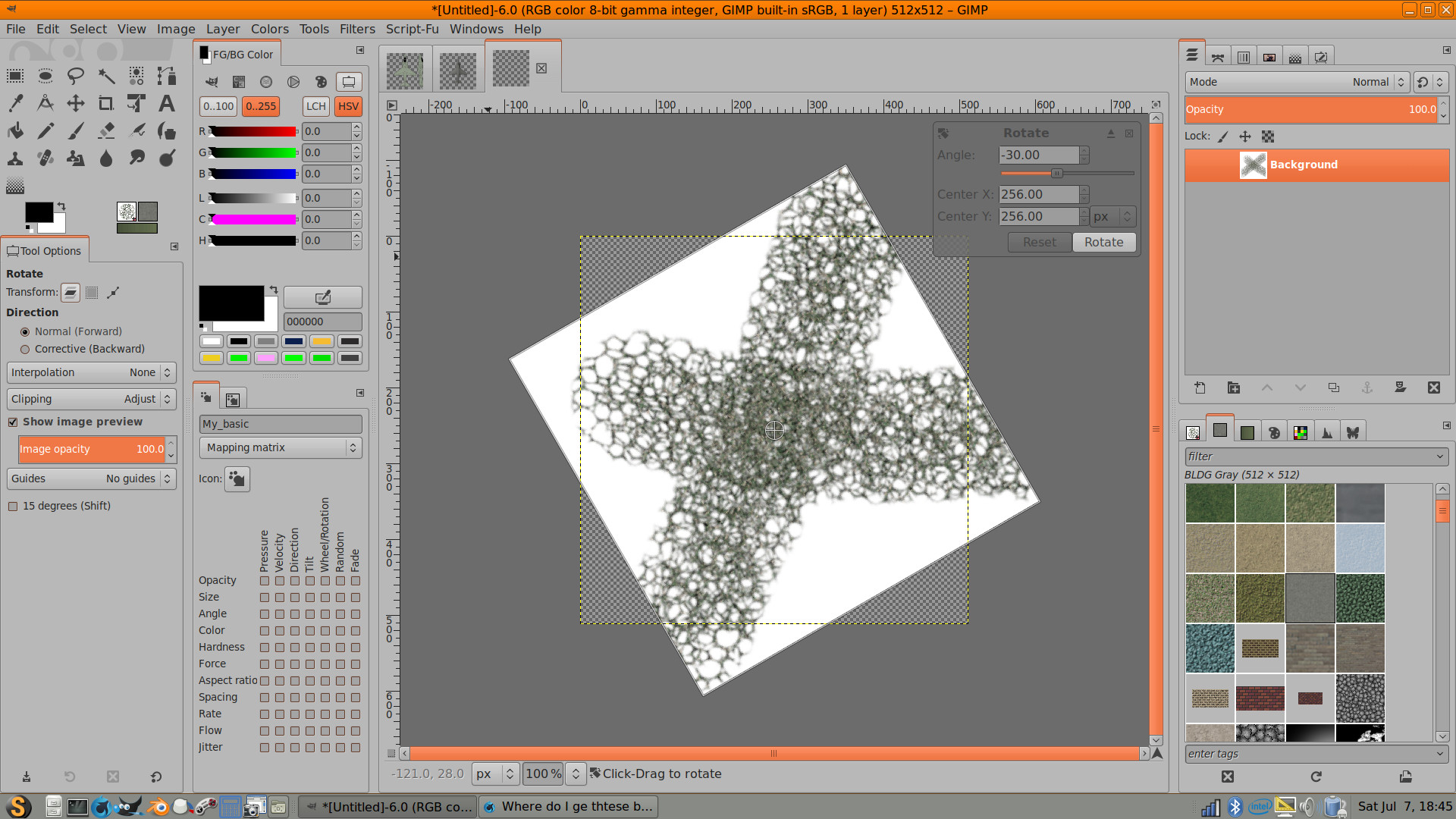This screenshot has width=1456, height=819.
Task: Select the Eraser tool
Action: click(x=106, y=130)
